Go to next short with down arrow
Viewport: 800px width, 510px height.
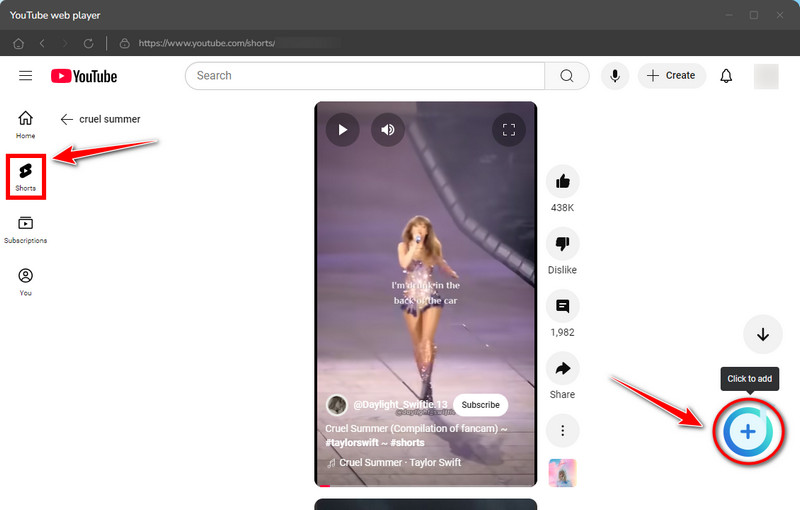click(x=763, y=335)
